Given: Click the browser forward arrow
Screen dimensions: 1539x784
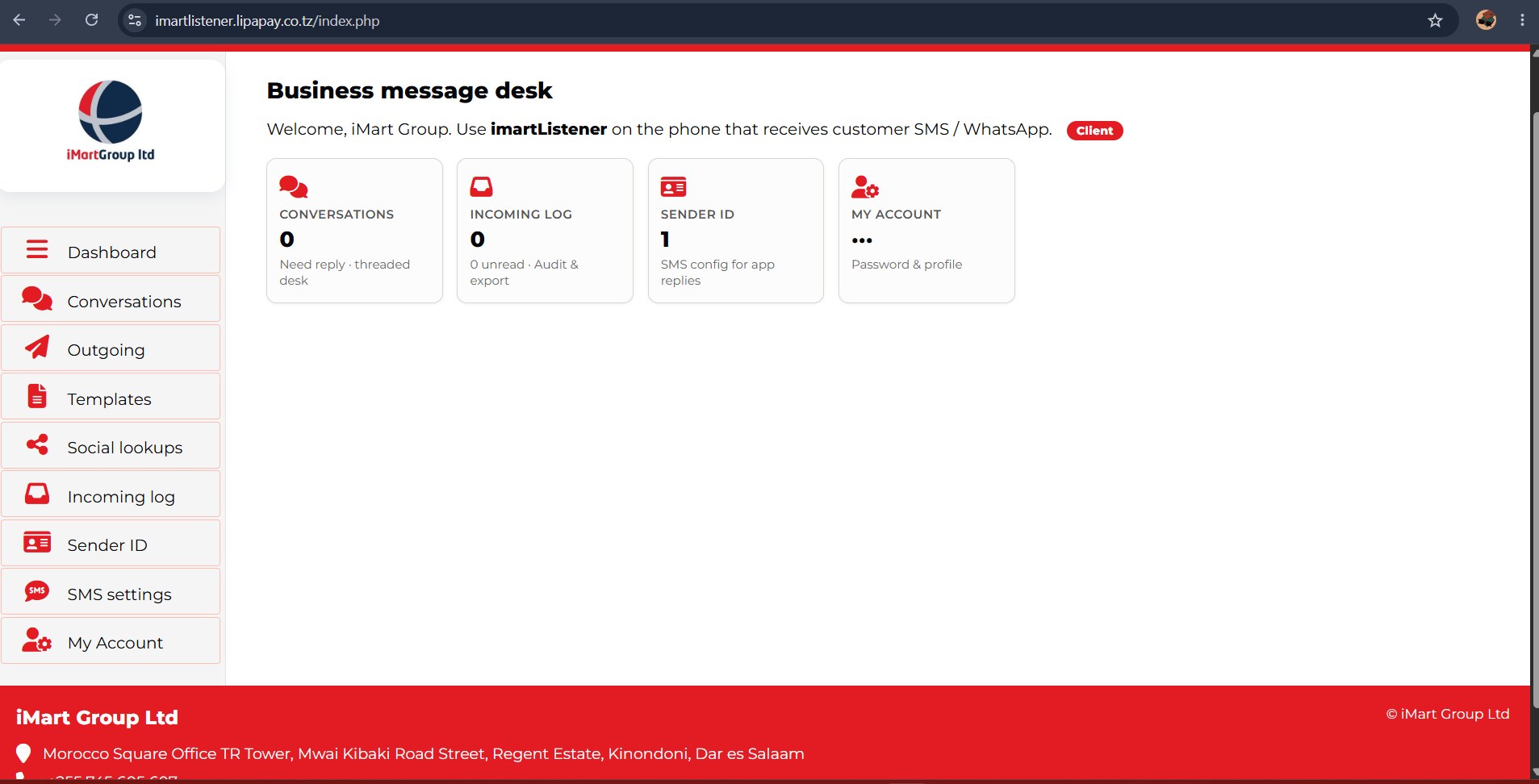Looking at the screenshot, I should pyautogui.click(x=55, y=20).
